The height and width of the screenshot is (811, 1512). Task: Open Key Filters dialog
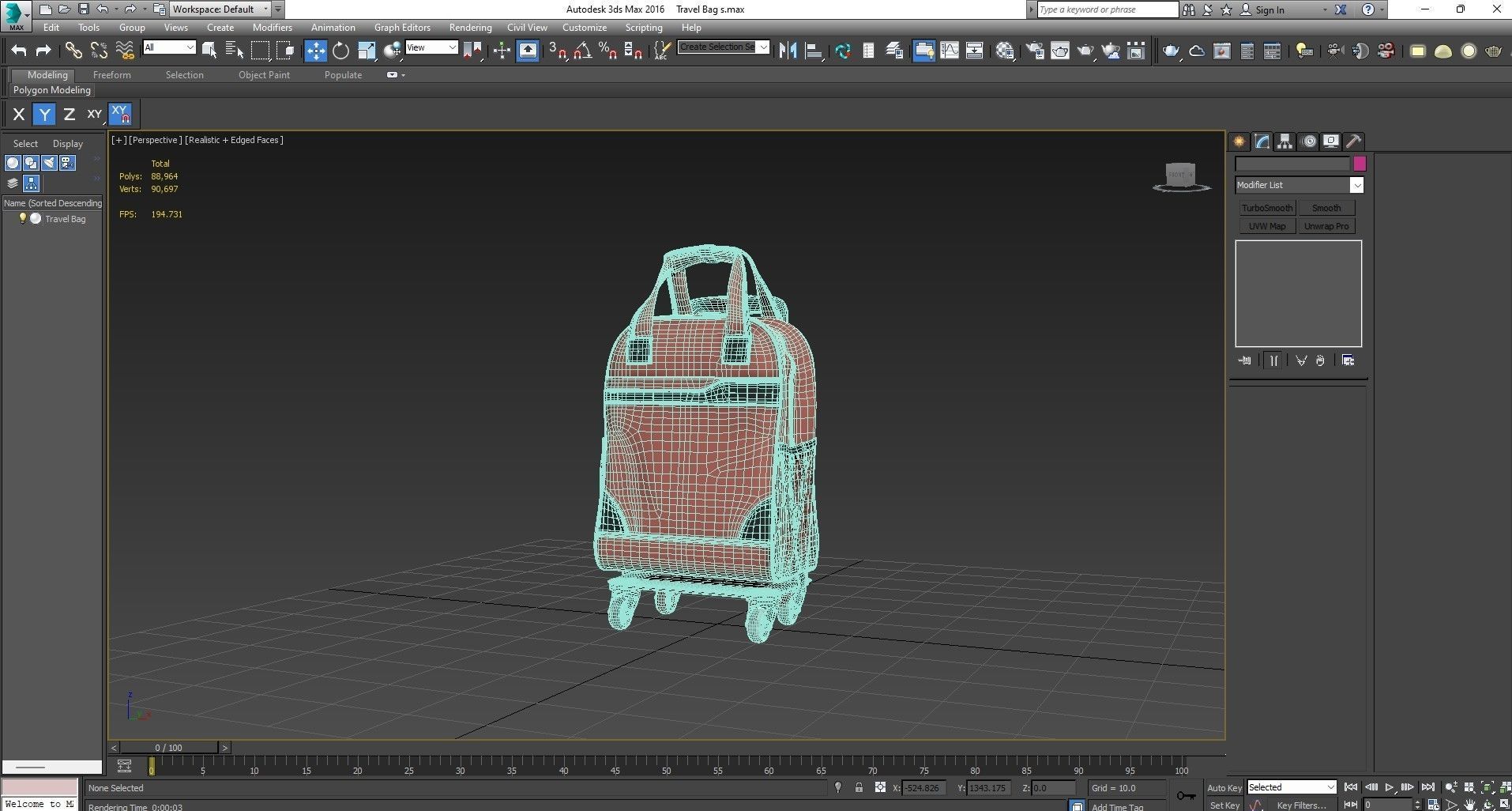click(1301, 805)
